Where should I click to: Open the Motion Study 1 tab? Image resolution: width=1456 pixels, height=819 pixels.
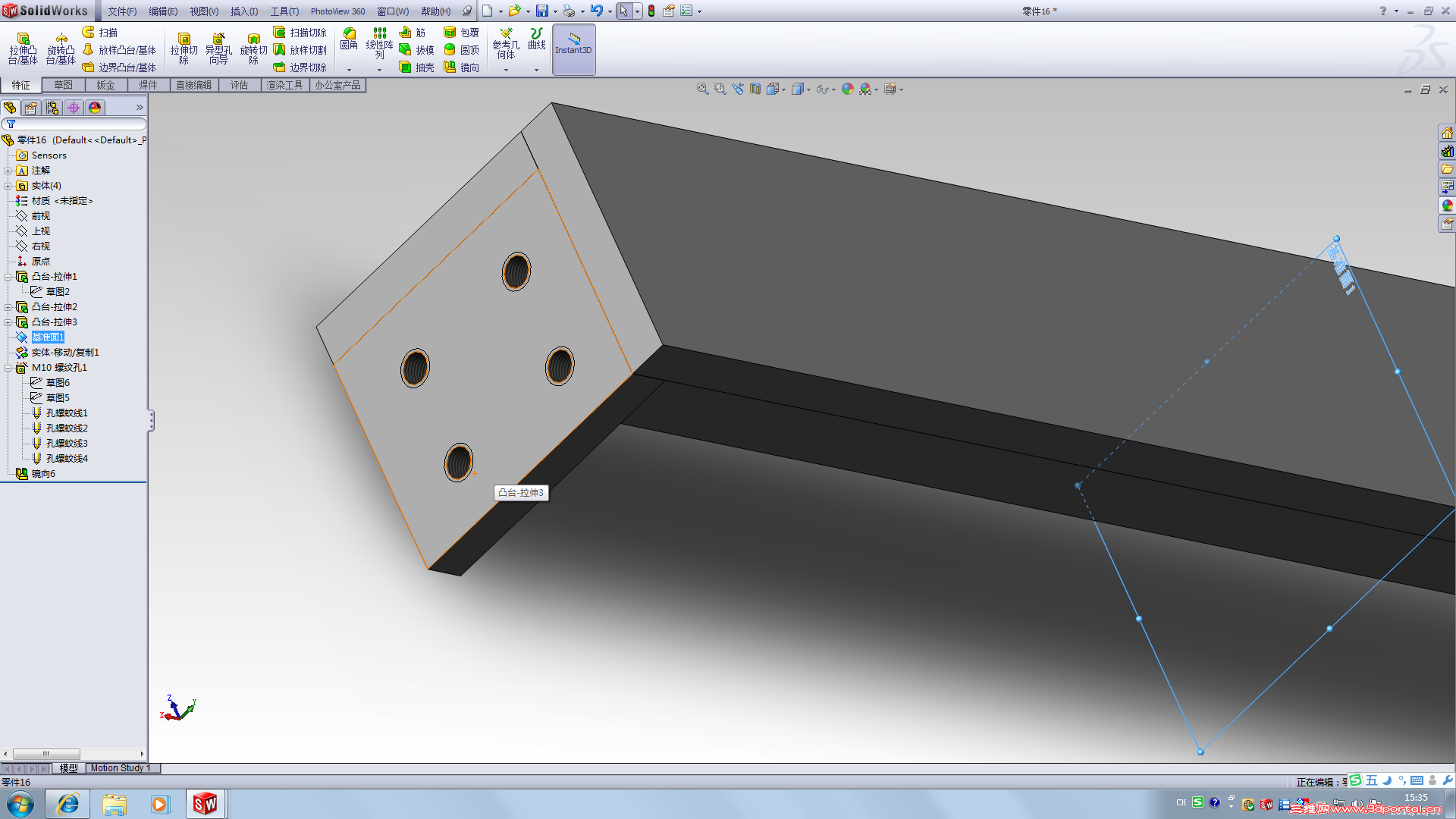[x=121, y=768]
